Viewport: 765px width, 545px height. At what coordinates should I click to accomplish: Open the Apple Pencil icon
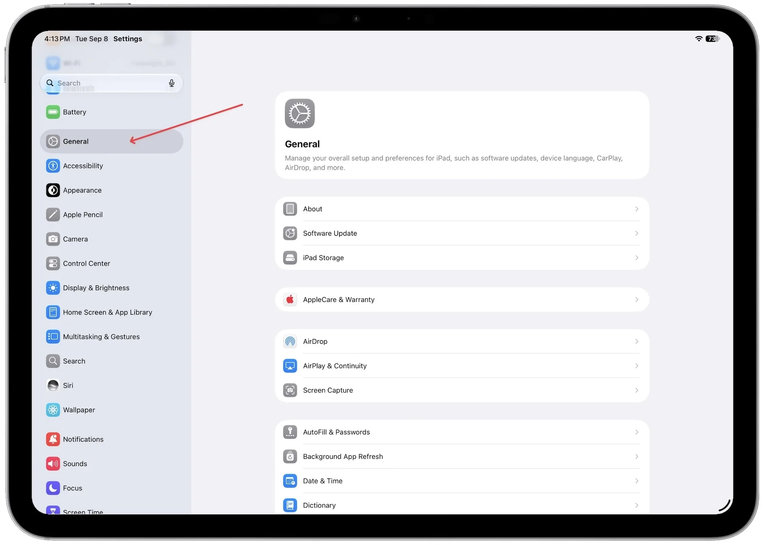(53, 215)
